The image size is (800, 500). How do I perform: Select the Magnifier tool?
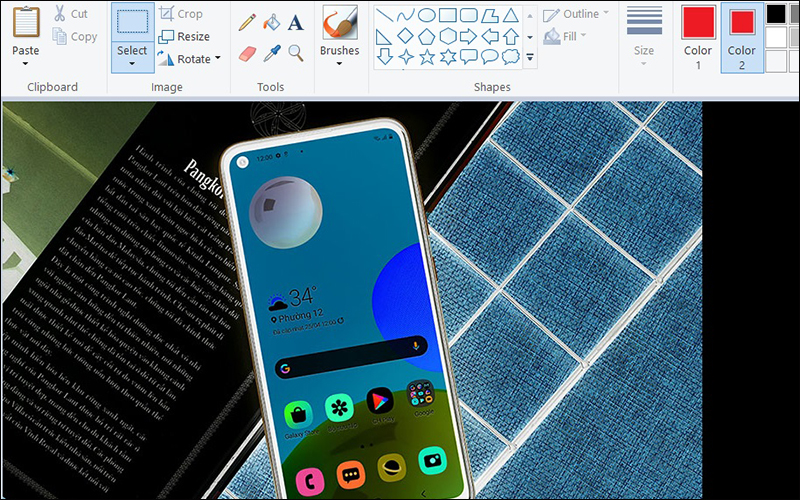point(296,53)
